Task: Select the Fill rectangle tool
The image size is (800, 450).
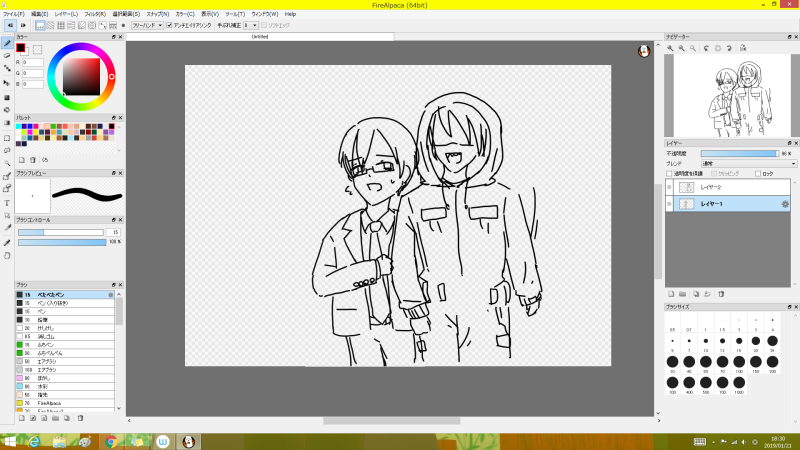Action: [7, 97]
